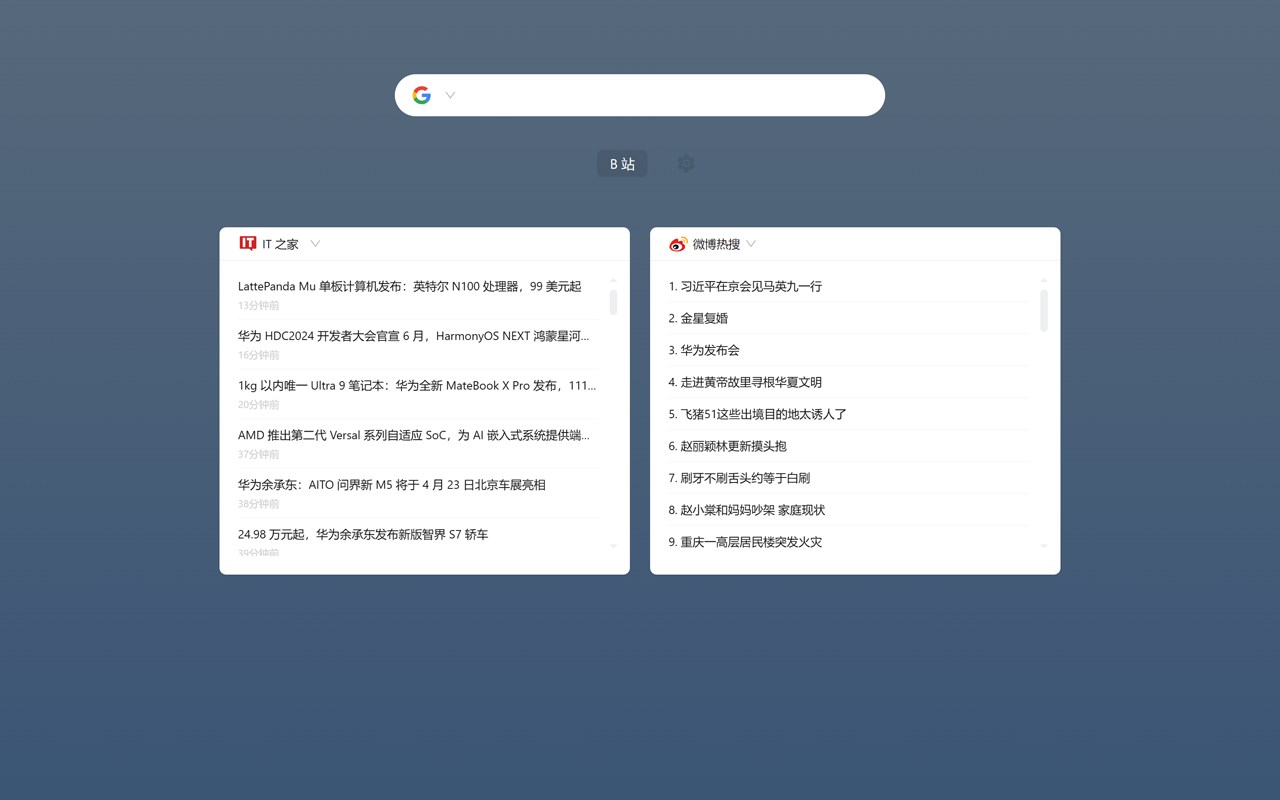Open settings via the gear icon
1280x800 pixels.
coord(685,163)
